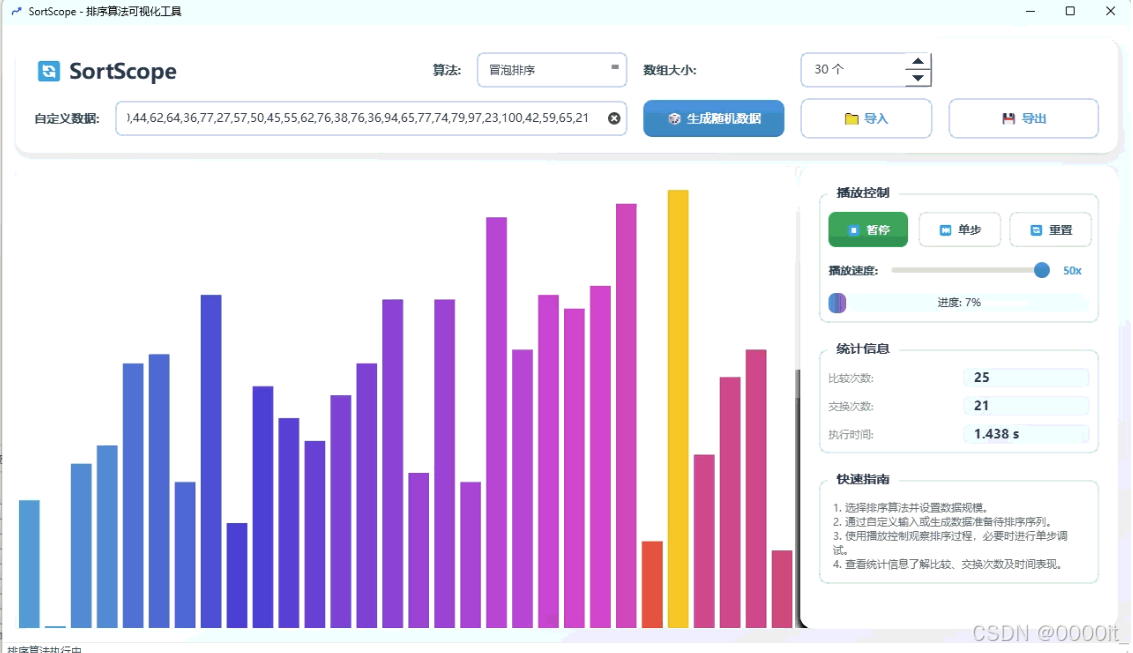Click the tall yellow highlighted bar
Viewport: 1133px width, 653px height.
(x=678, y=409)
